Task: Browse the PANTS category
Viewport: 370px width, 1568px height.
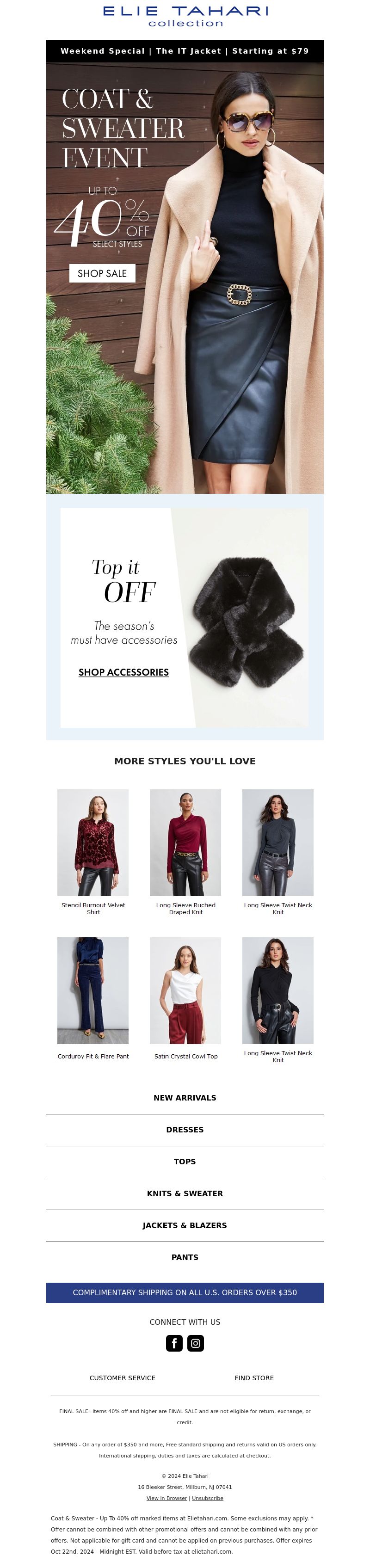Action: click(185, 1257)
